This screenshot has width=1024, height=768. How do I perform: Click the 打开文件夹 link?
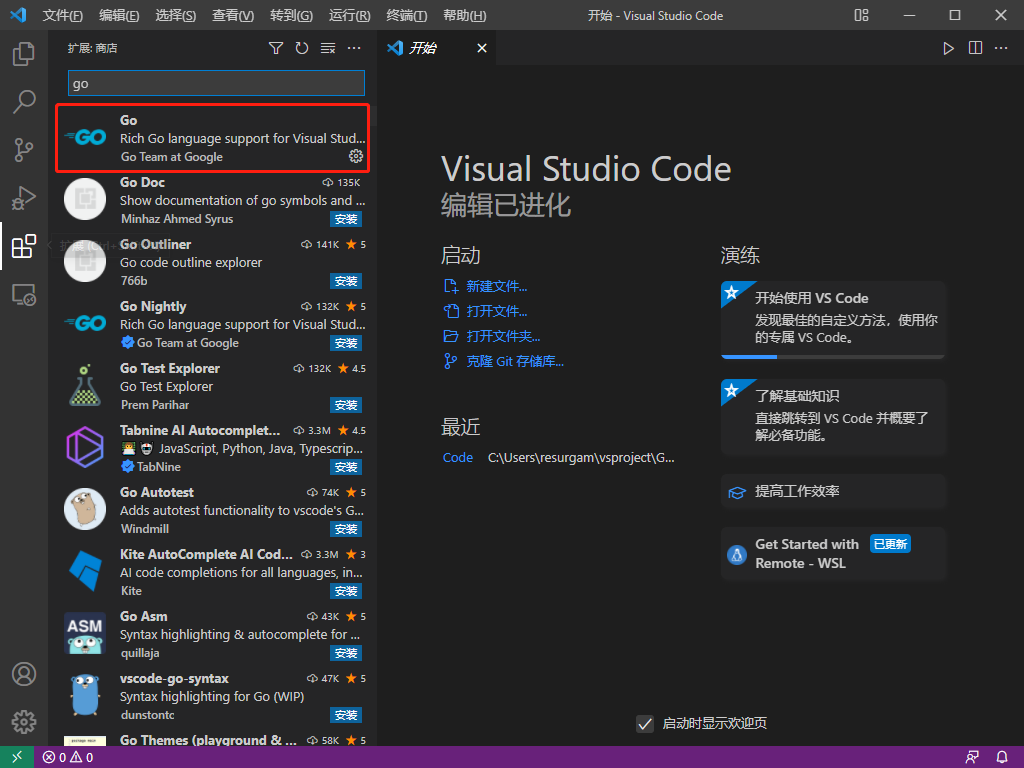coord(503,336)
